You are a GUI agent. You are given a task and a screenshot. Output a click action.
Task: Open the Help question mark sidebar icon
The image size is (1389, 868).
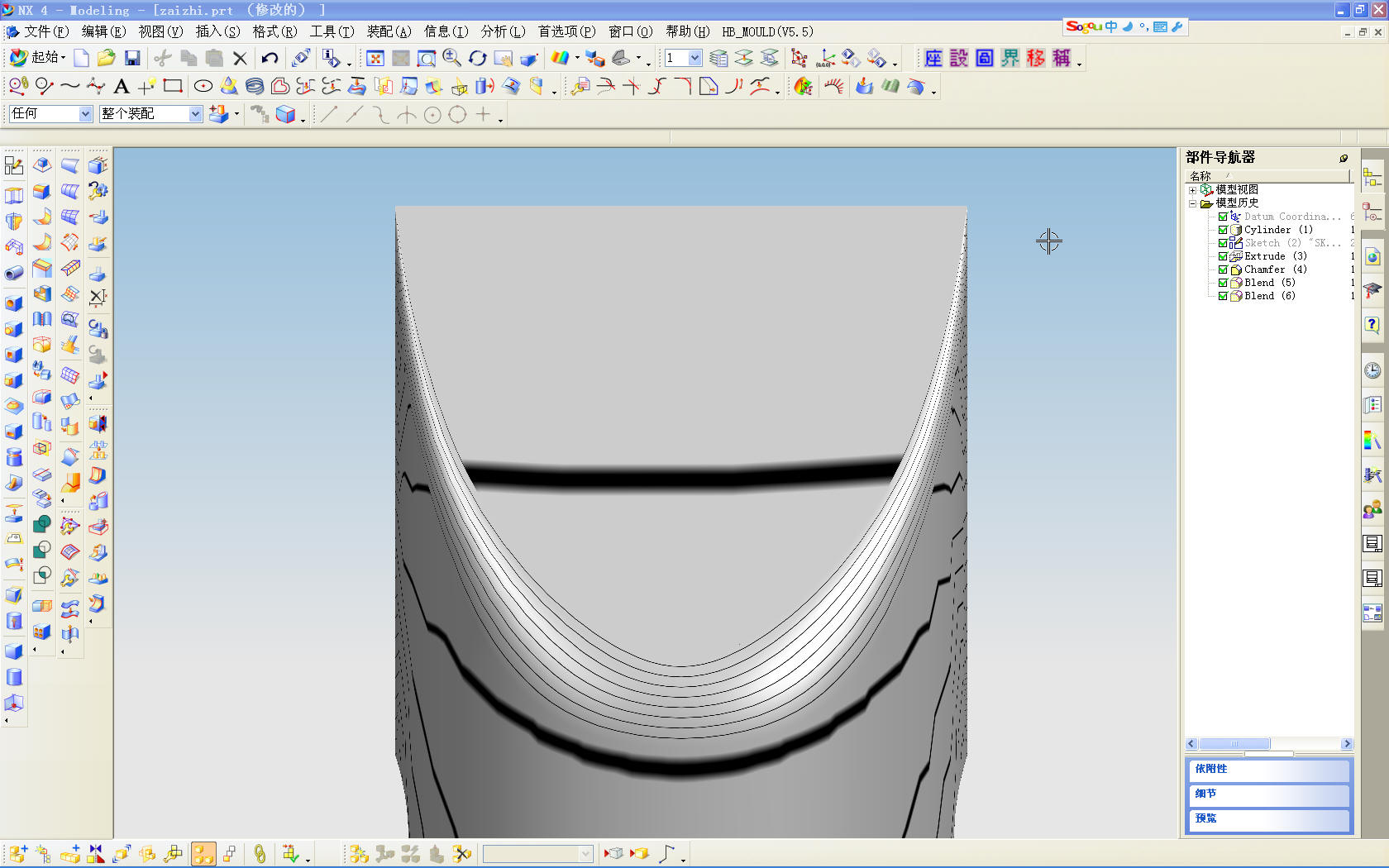[x=1372, y=325]
